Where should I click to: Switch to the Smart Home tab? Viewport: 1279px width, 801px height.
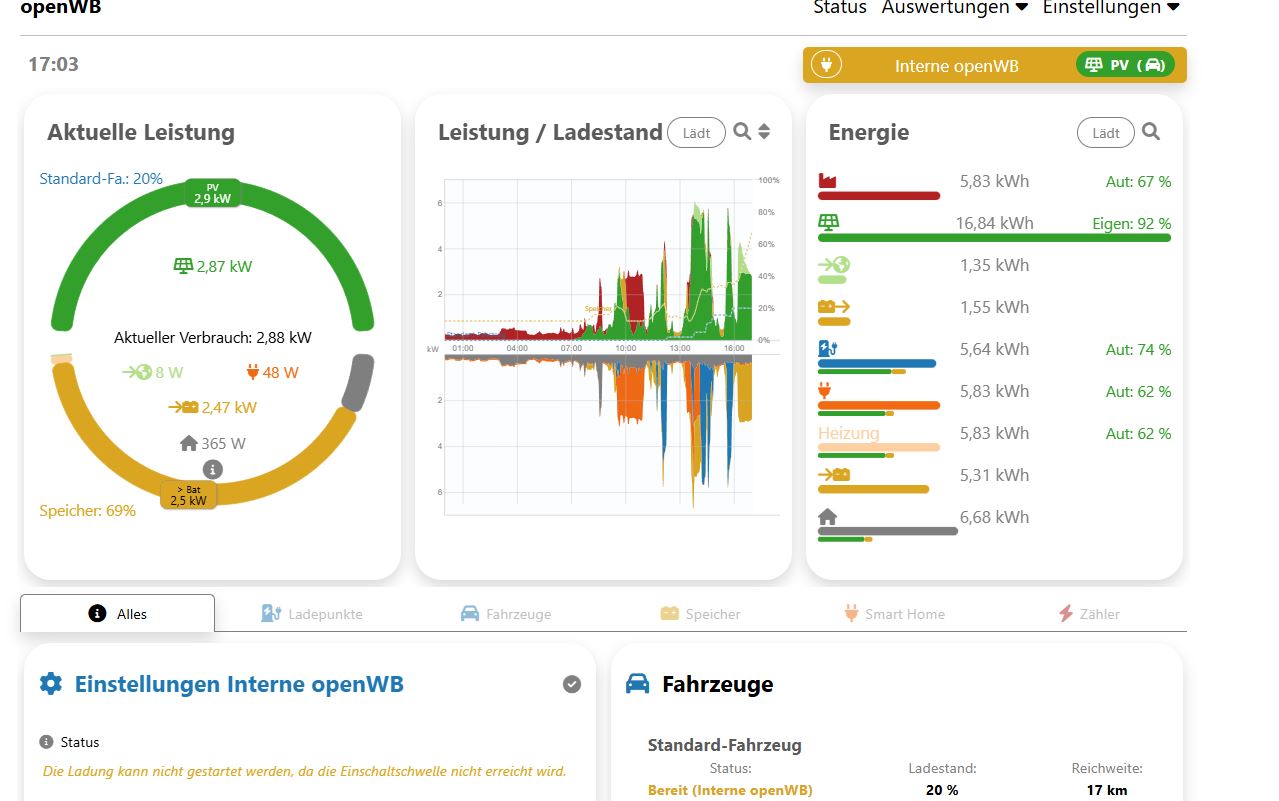pos(894,613)
